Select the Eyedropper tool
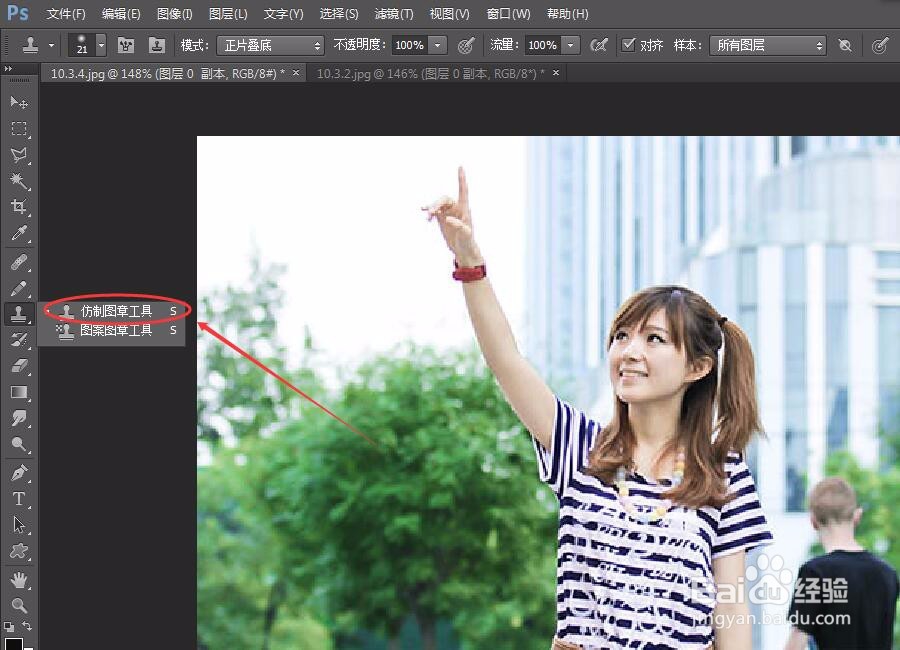 click(x=18, y=233)
